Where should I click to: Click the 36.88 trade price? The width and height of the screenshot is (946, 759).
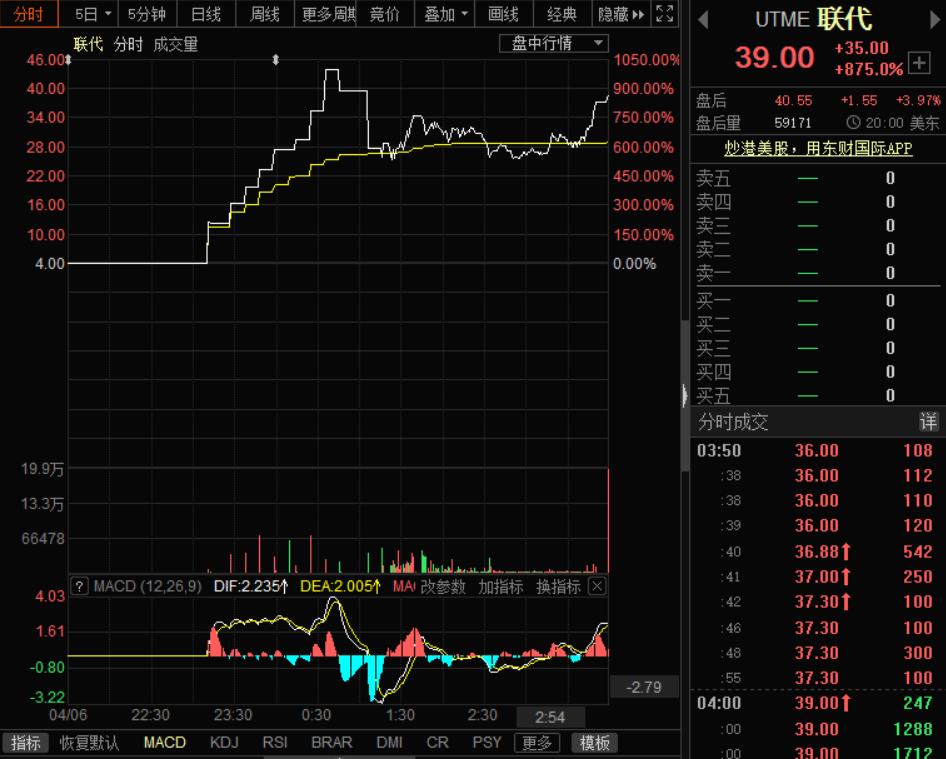pyautogui.click(x=816, y=551)
